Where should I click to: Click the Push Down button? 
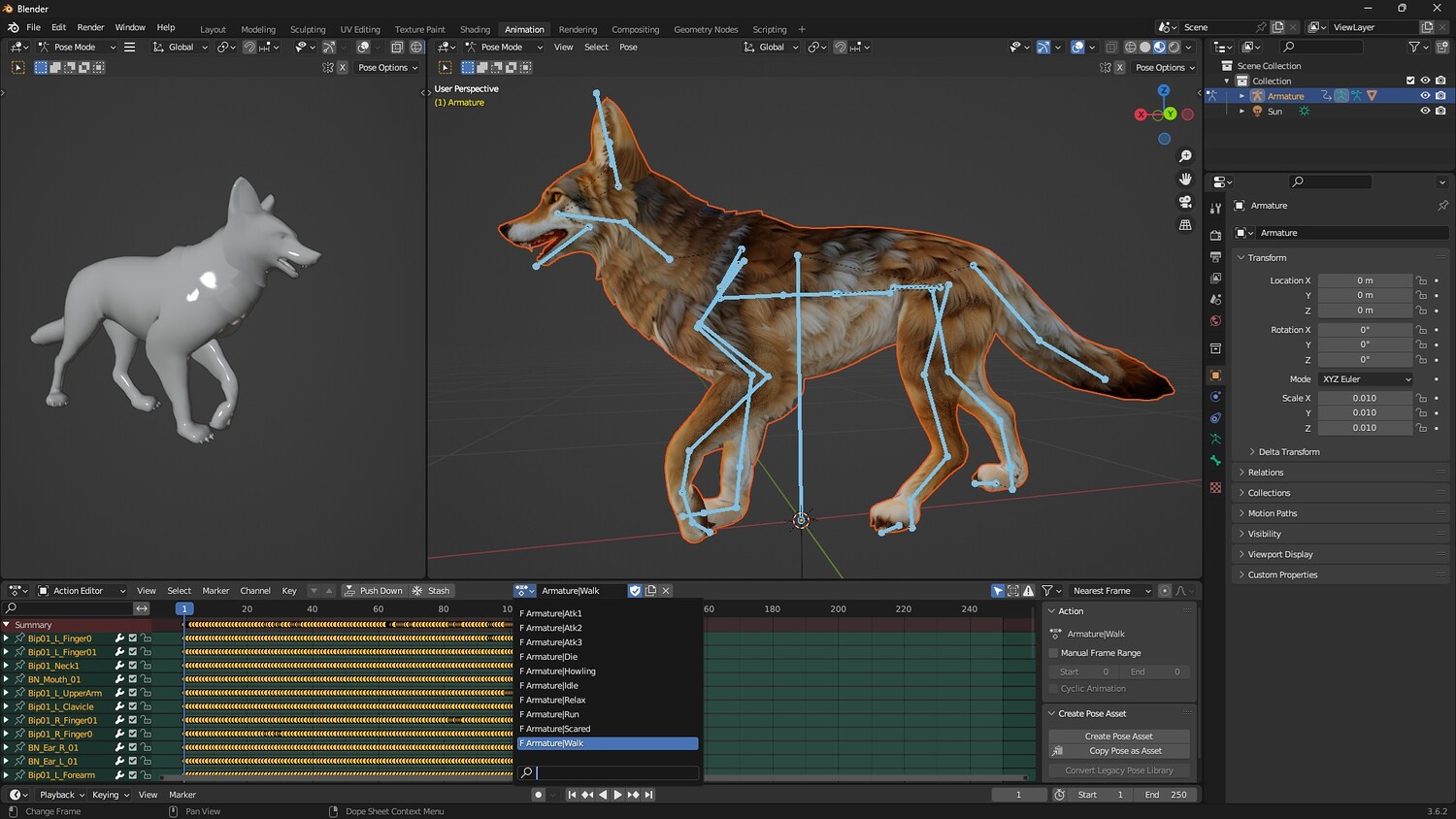[373, 591]
